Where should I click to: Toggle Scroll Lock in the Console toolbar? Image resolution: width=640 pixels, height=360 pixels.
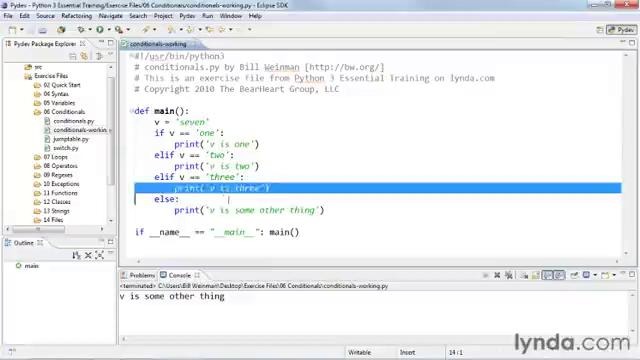536,275
